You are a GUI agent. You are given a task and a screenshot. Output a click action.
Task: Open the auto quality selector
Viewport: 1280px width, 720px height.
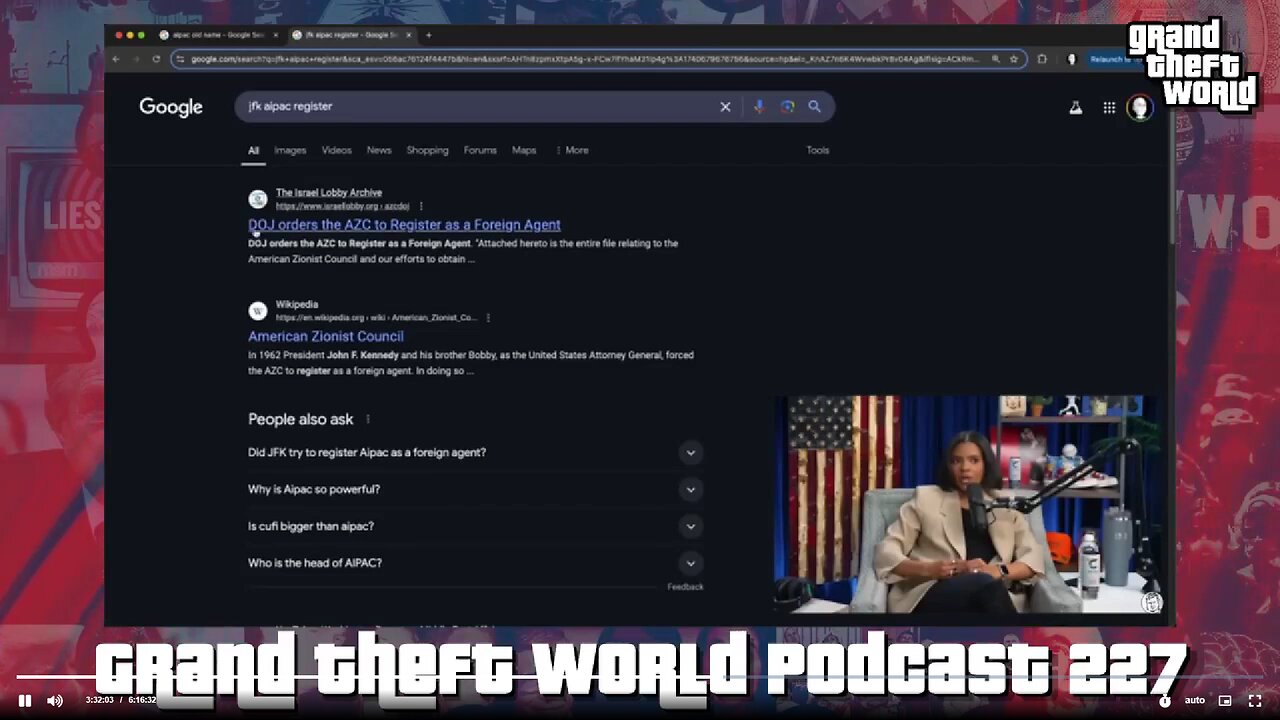[x=1195, y=701]
